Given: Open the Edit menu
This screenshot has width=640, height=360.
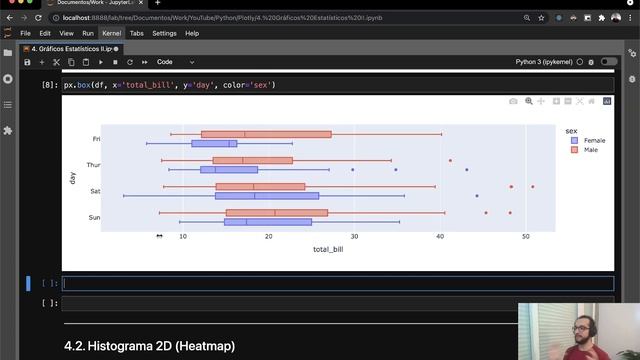Looking at the screenshot, I should tap(45, 33).
